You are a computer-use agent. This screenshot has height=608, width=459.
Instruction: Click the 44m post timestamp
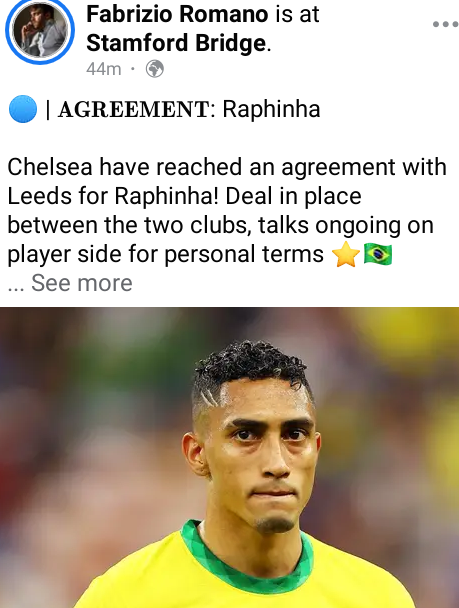pyautogui.click(x=104, y=69)
